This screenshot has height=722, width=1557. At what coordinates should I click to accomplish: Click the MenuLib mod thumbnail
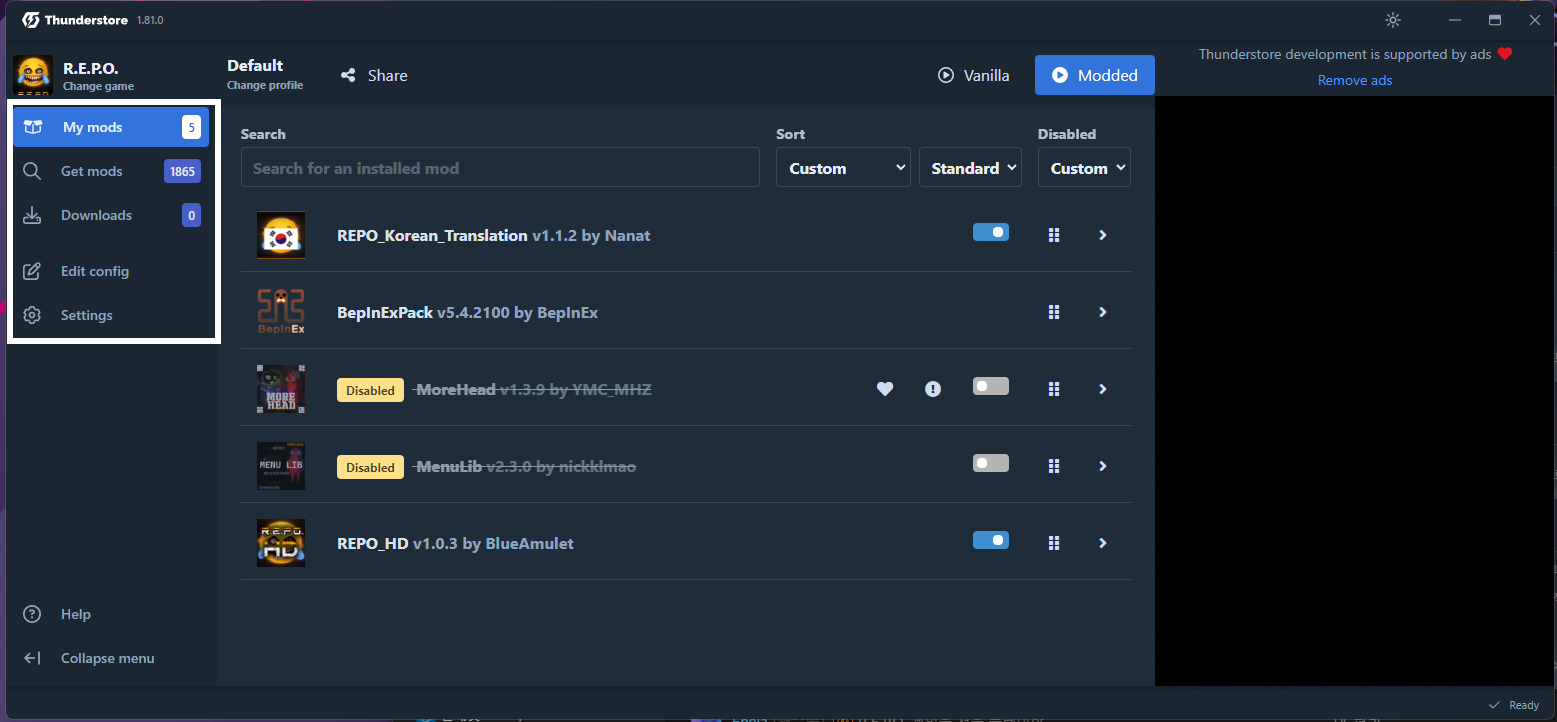[281, 466]
